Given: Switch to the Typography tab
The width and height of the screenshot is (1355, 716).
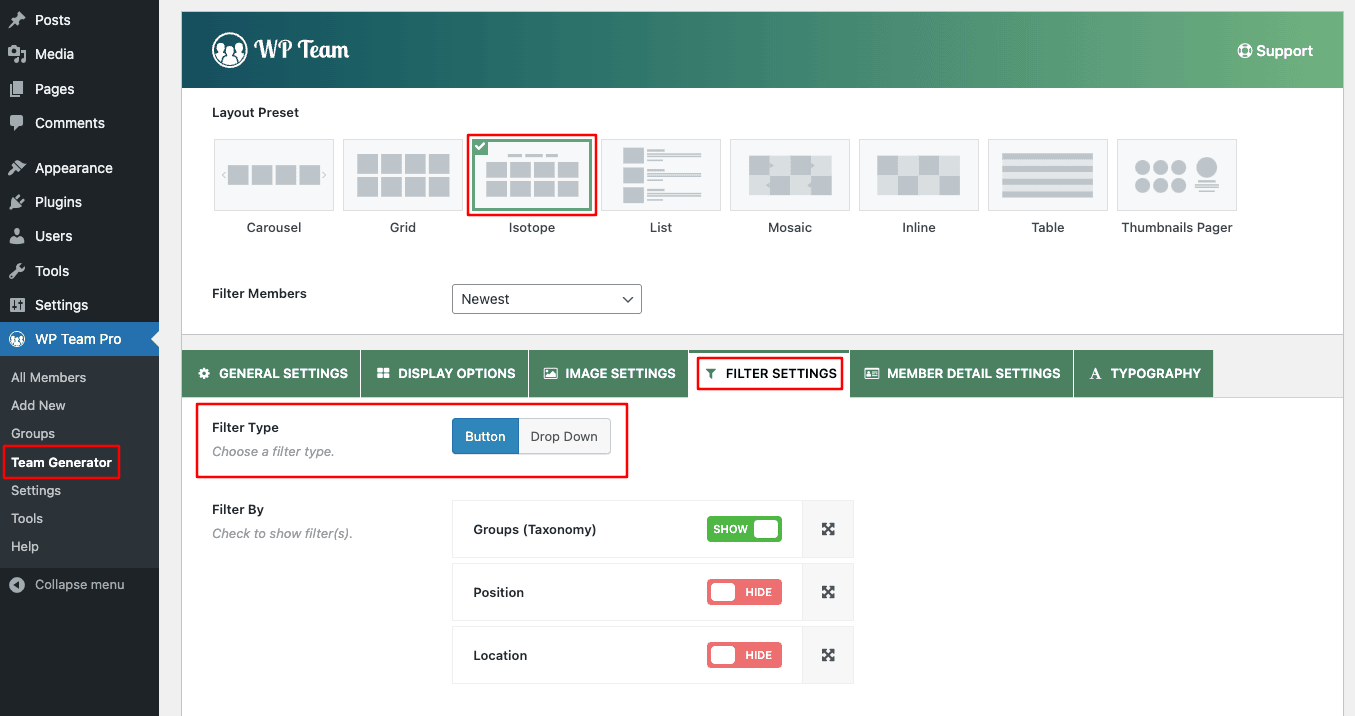Looking at the screenshot, I should pyautogui.click(x=1143, y=373).
